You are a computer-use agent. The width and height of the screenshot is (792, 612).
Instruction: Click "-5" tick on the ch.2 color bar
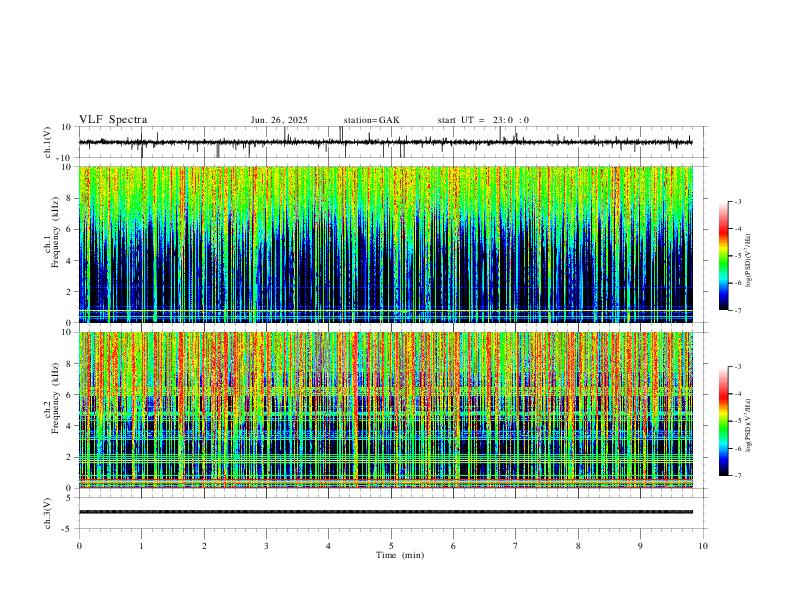737,421
